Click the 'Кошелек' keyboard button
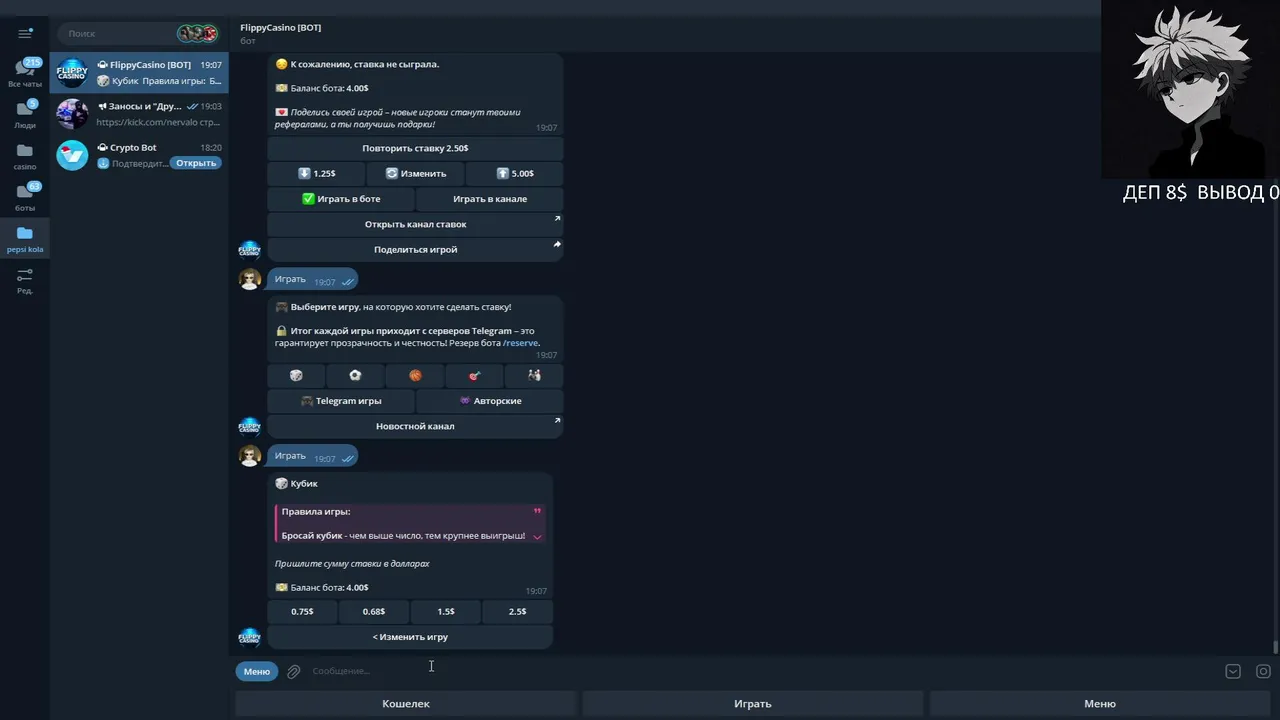This screenshot has height=720, width=1280. pos(406,704)
